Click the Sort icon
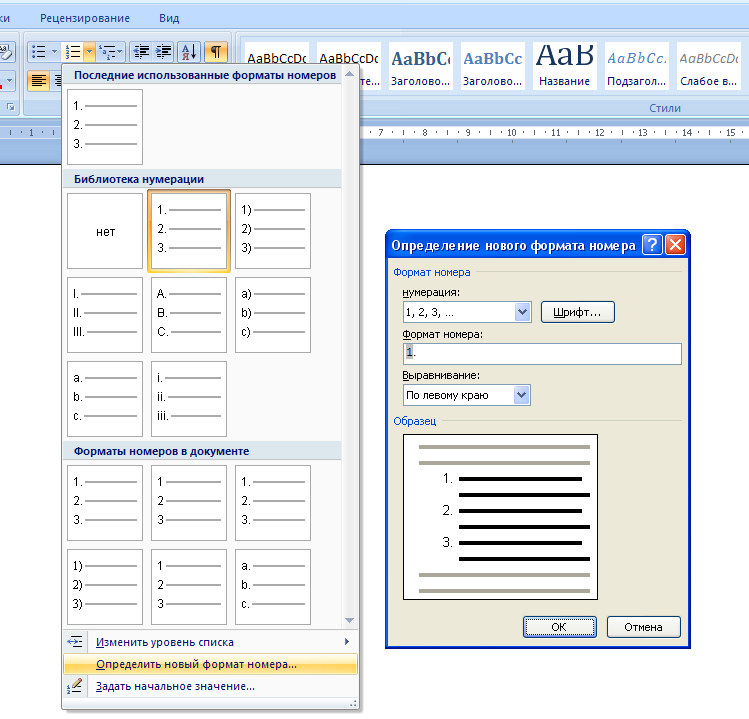The image size is (749, 719). click(189, 52)
